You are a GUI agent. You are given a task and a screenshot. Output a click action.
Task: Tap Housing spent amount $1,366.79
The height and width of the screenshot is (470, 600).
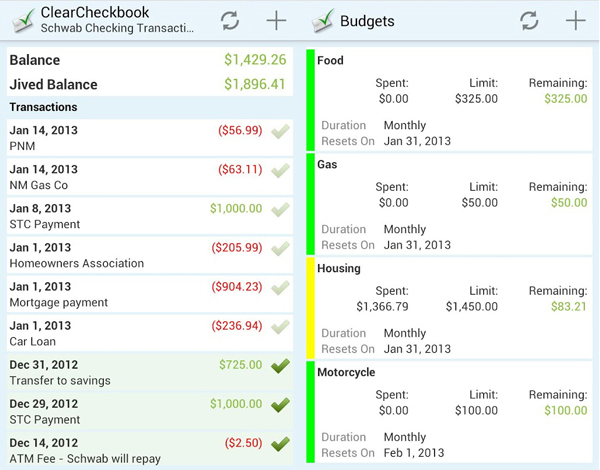[382, 307]
